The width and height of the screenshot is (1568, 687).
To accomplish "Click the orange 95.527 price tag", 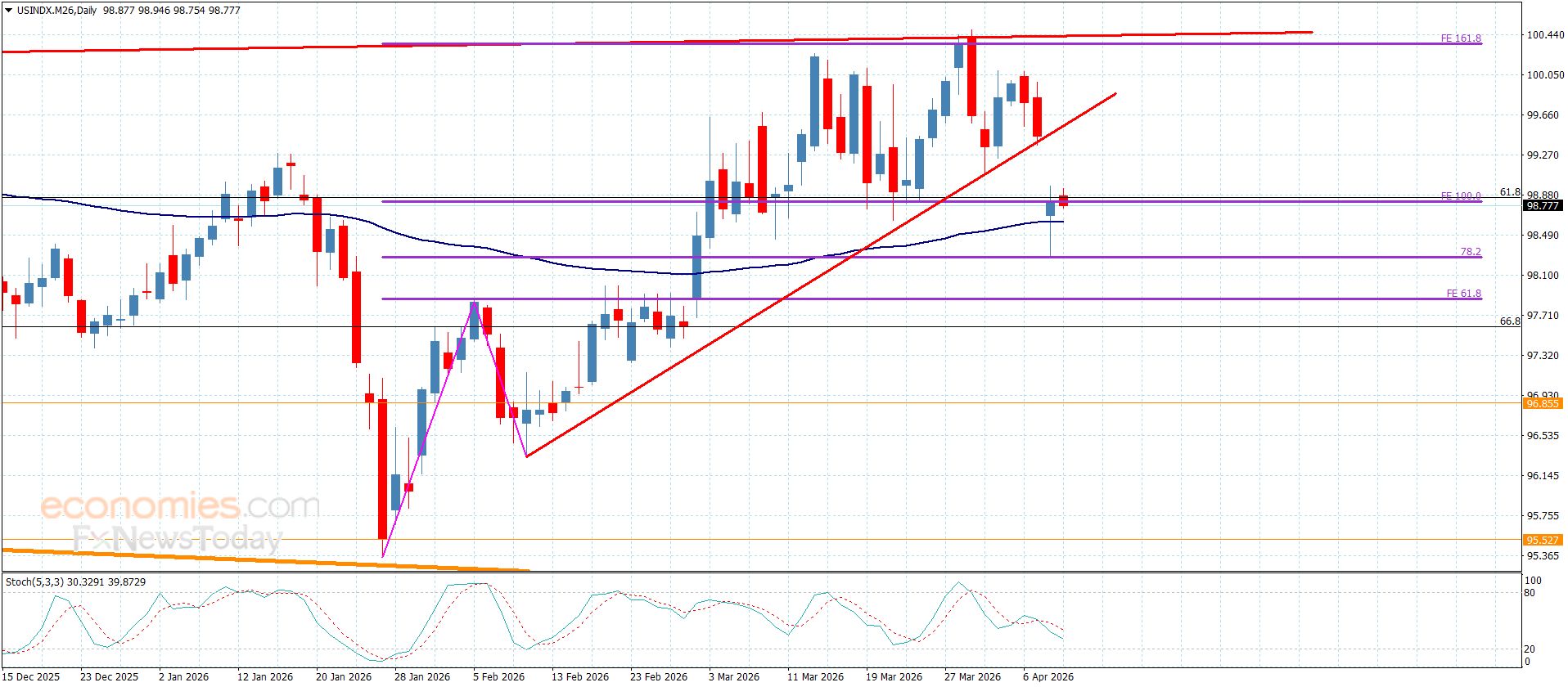I will click(x=1542, y=540).
